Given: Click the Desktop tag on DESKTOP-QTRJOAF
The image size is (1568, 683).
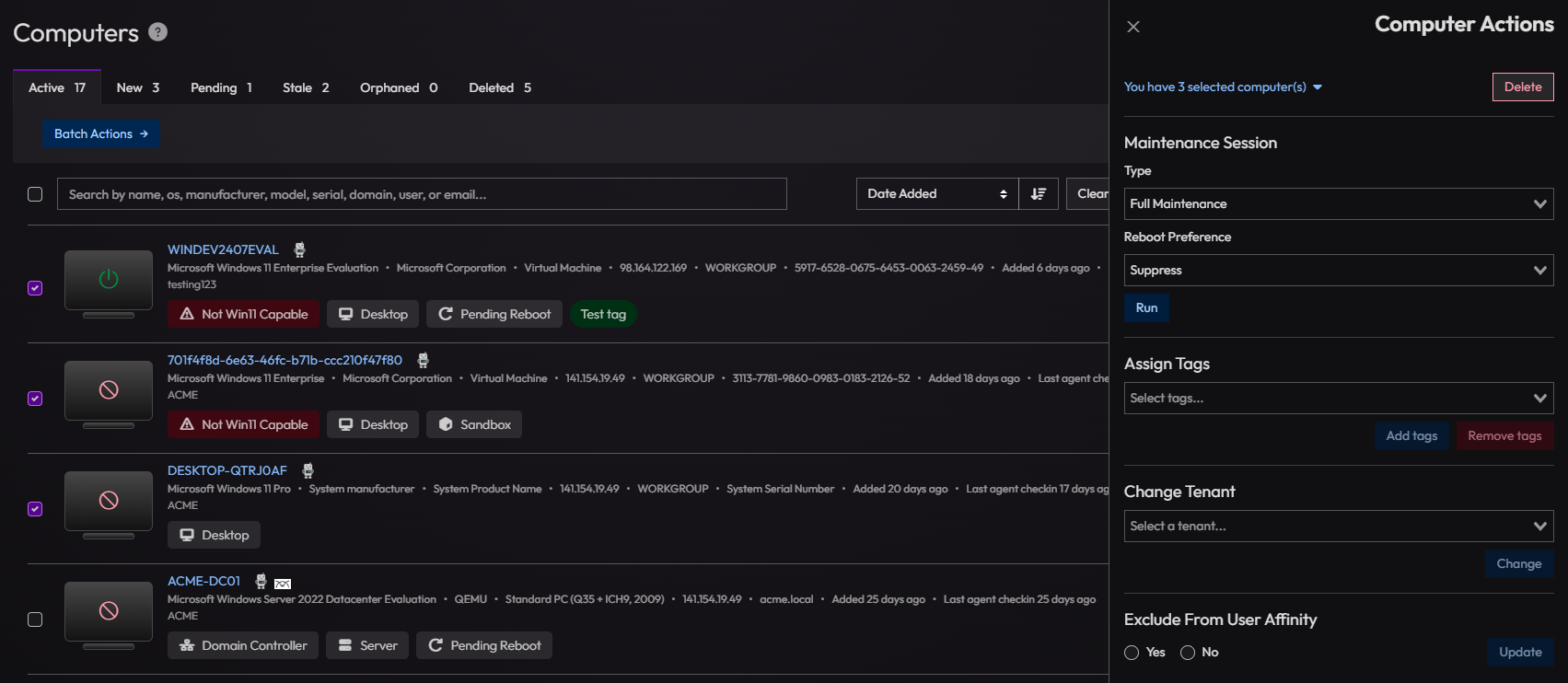Looking at the screenshot, I should [214, 535].
